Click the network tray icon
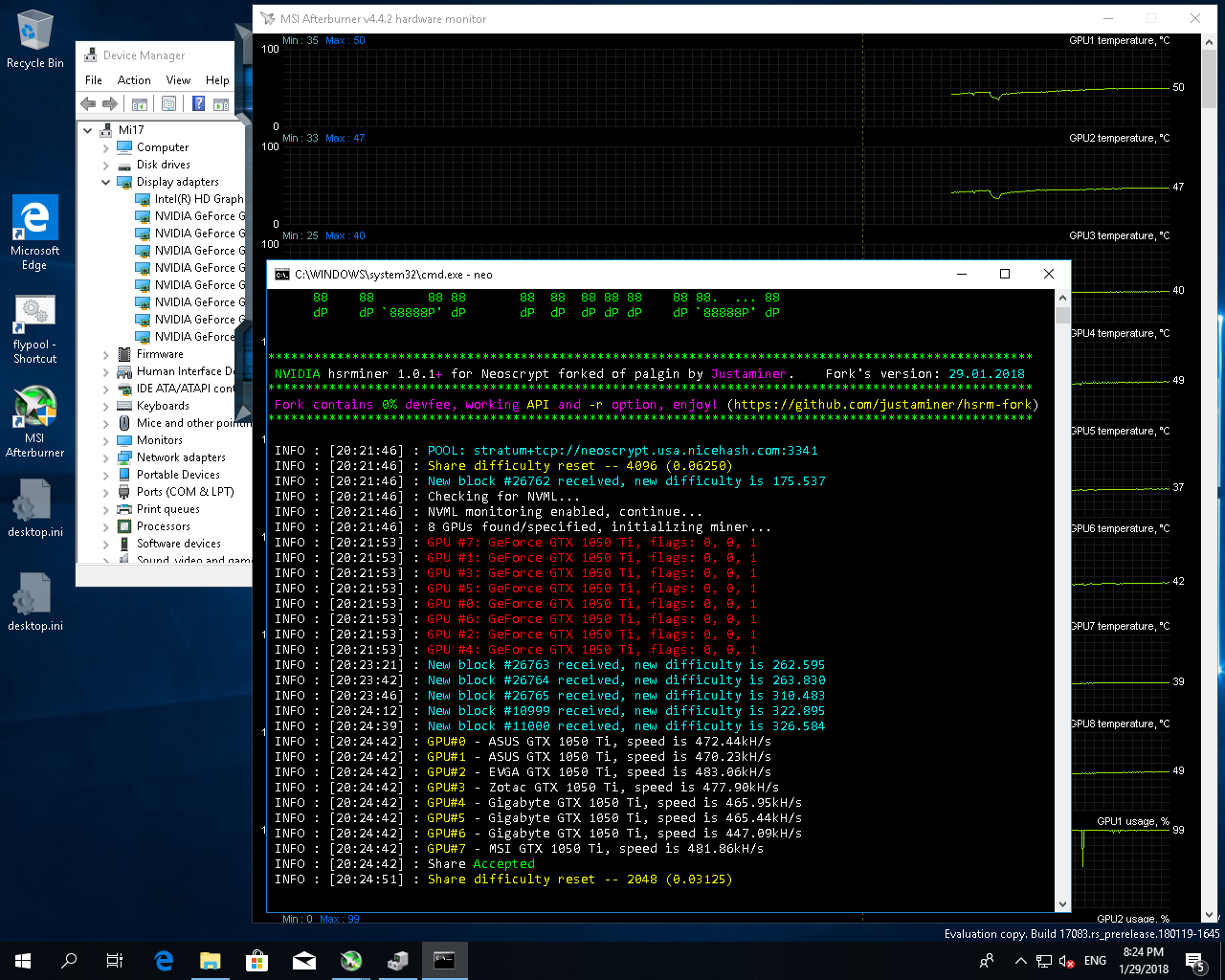This screenshot has height=980, width=1225. (1044, 961)
